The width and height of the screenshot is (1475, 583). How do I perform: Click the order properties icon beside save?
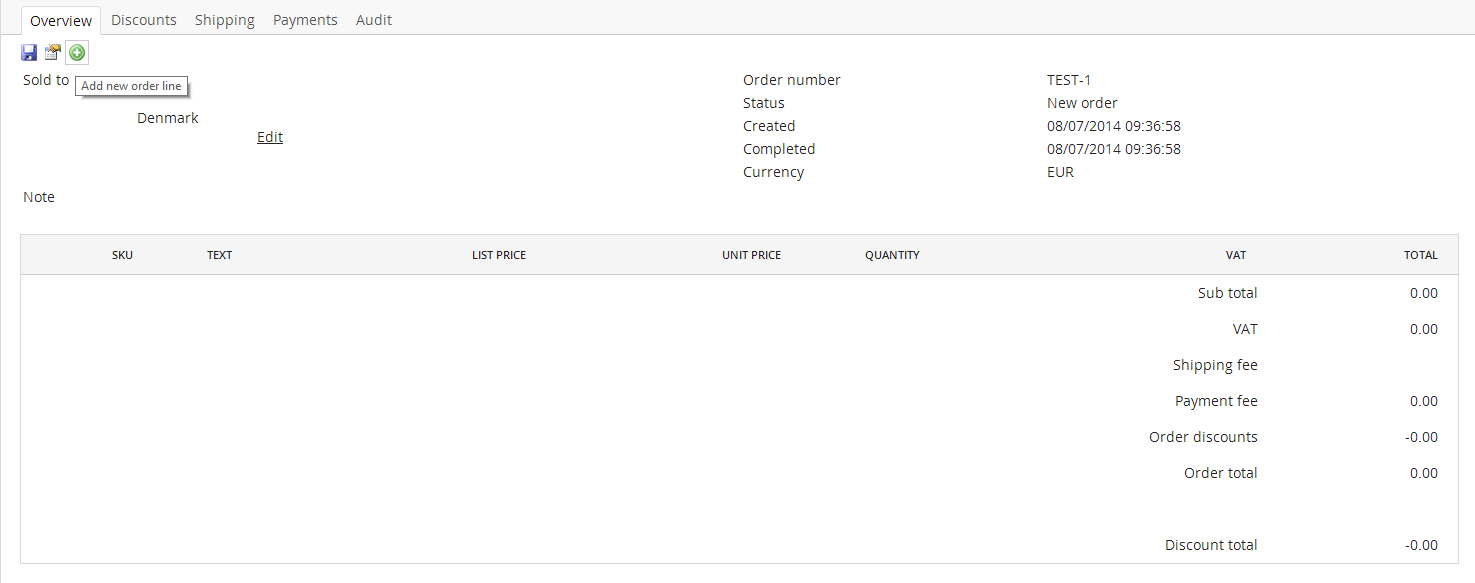click(53, 53)
